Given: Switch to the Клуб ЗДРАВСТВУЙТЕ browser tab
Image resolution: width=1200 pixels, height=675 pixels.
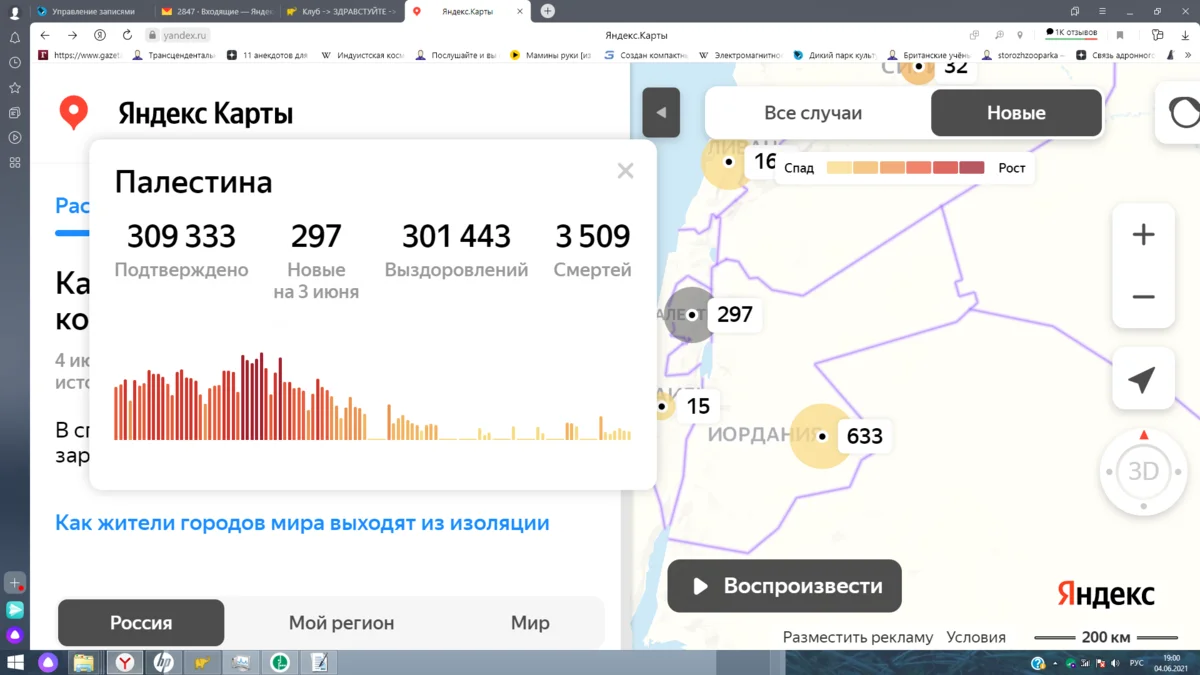Looking at the screenshot, I should [340, 11].
